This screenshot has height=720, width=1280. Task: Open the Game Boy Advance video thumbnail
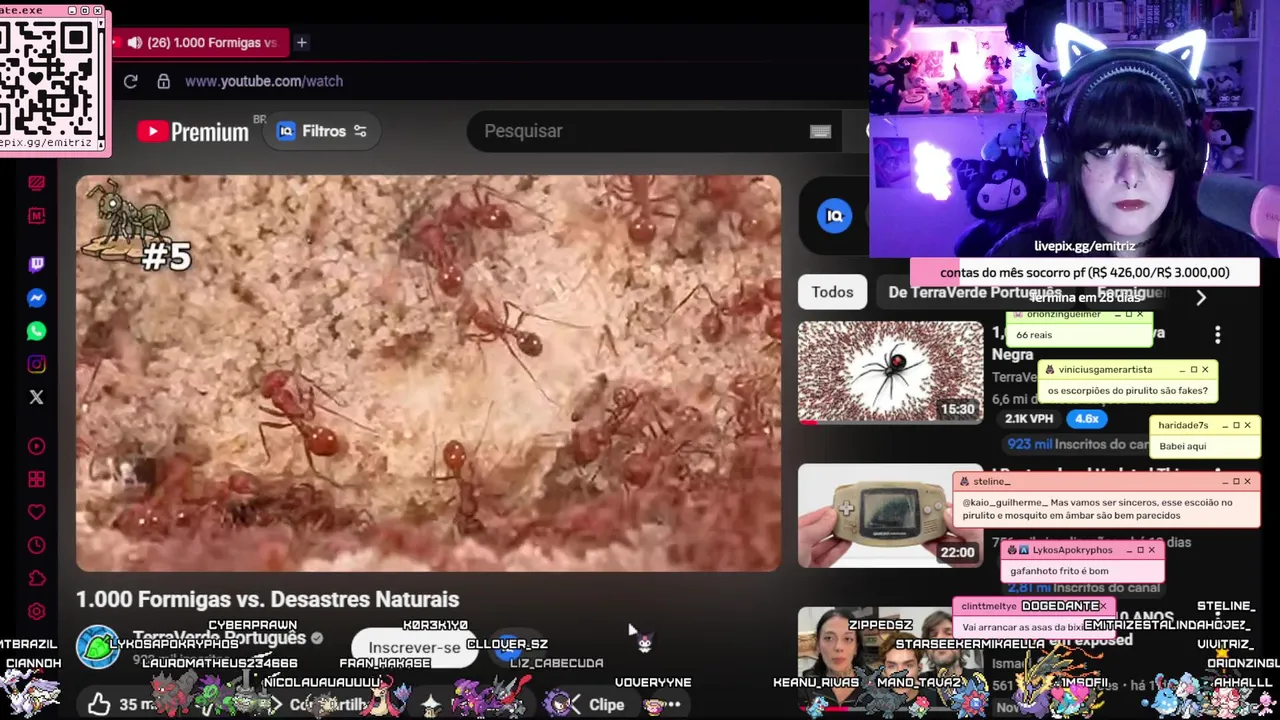[x=890, y=515]
